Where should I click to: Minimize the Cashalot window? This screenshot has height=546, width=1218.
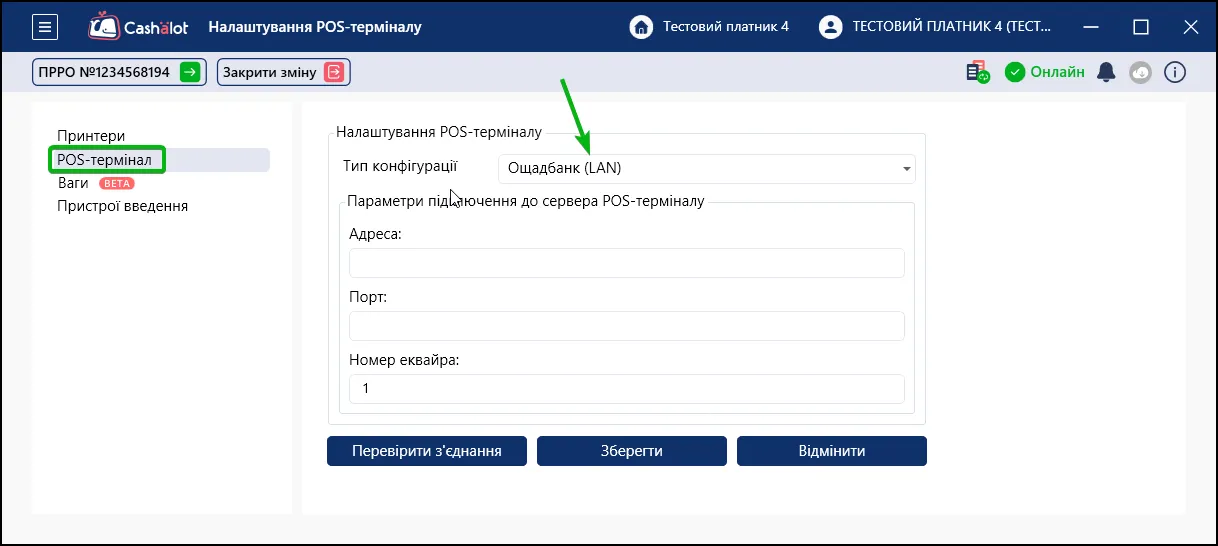[1092, 27]
